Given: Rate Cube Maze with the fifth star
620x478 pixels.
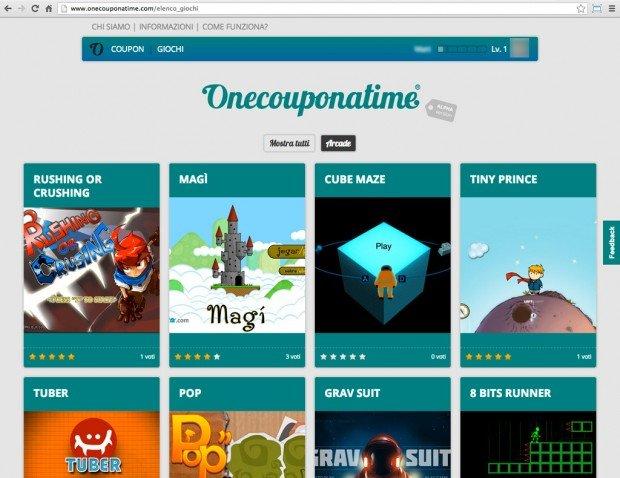Looking at the screenshot, I should 362,357.
